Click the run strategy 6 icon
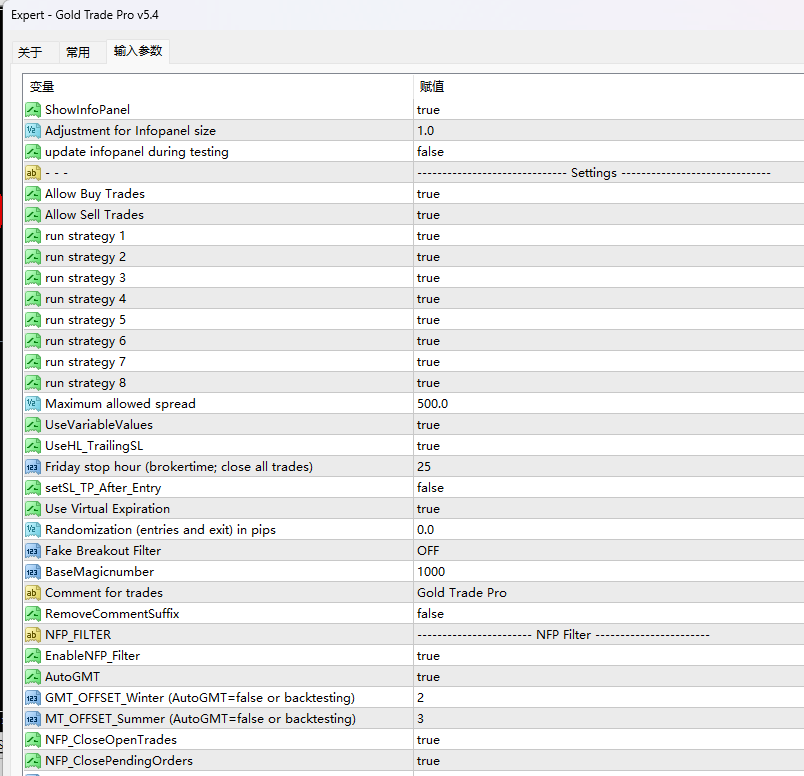Screen dimensions: 804x776 click(x=33, y=341)
